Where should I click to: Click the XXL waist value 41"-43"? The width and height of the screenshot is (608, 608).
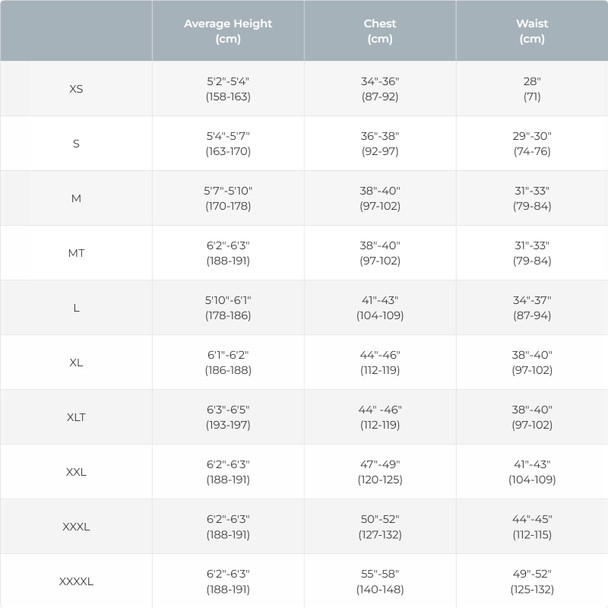click(x=532, y=464)
